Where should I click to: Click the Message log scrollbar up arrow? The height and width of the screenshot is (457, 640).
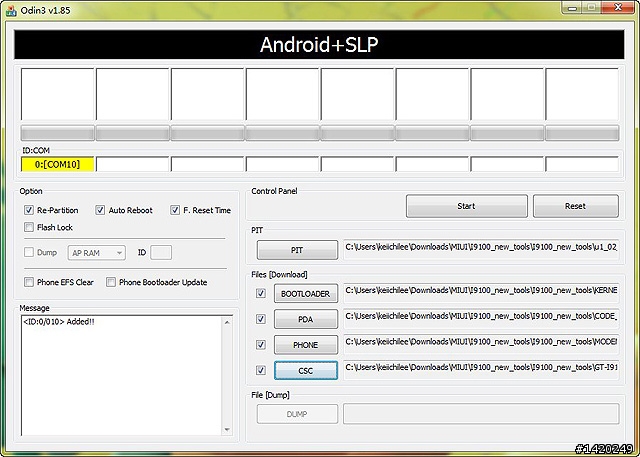pyautogui.click(x=227, y=322)
